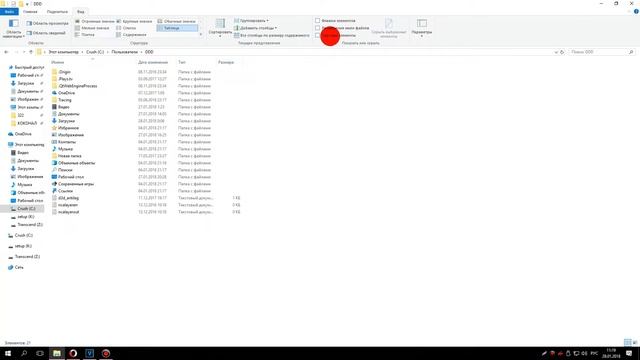This screenshot has width=640, height=360.
Task: Switch to details view icon in status bar
Action: tap(627, 342)
